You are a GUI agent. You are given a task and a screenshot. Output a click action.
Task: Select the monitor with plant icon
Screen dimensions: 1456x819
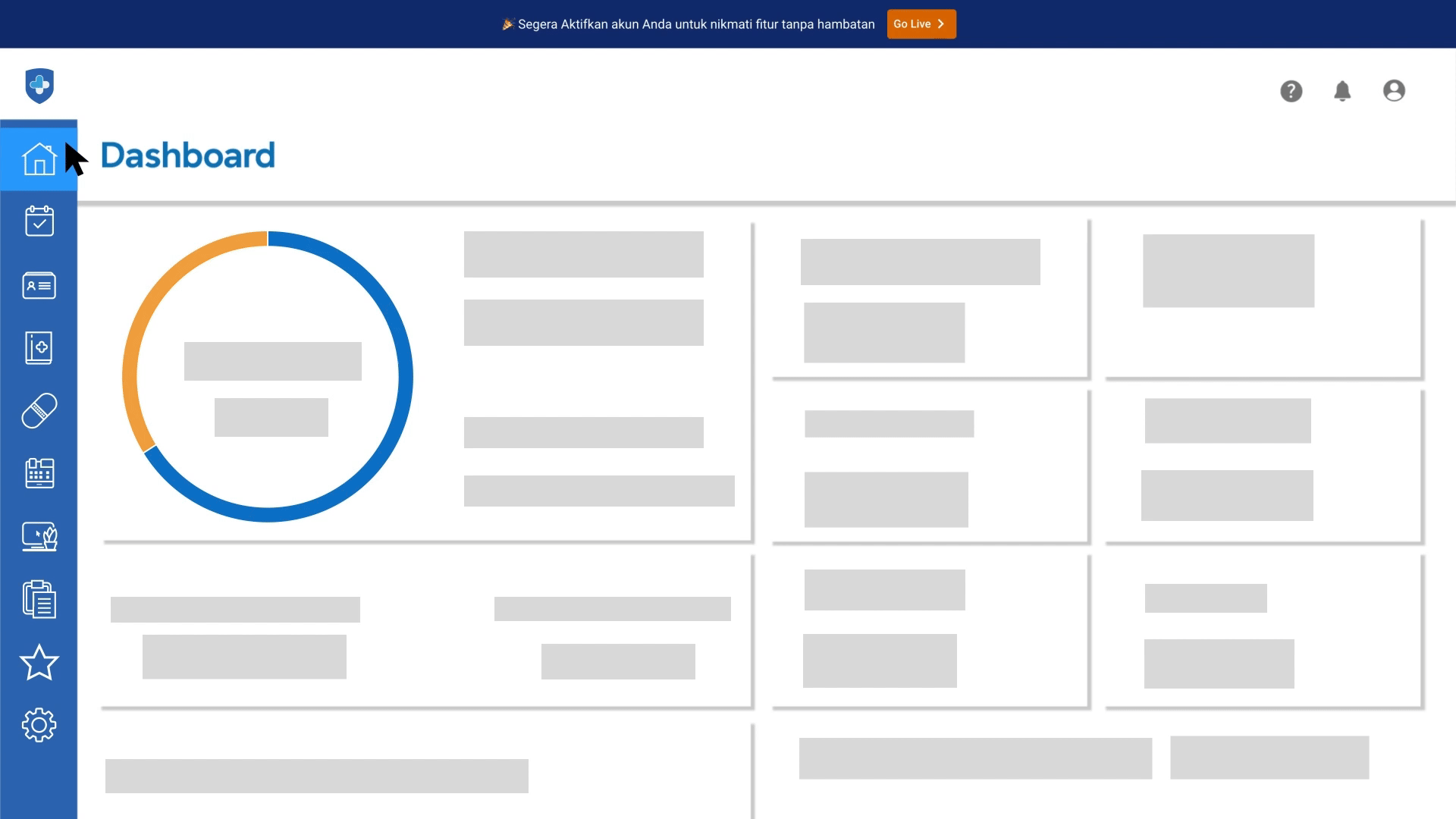39,536
